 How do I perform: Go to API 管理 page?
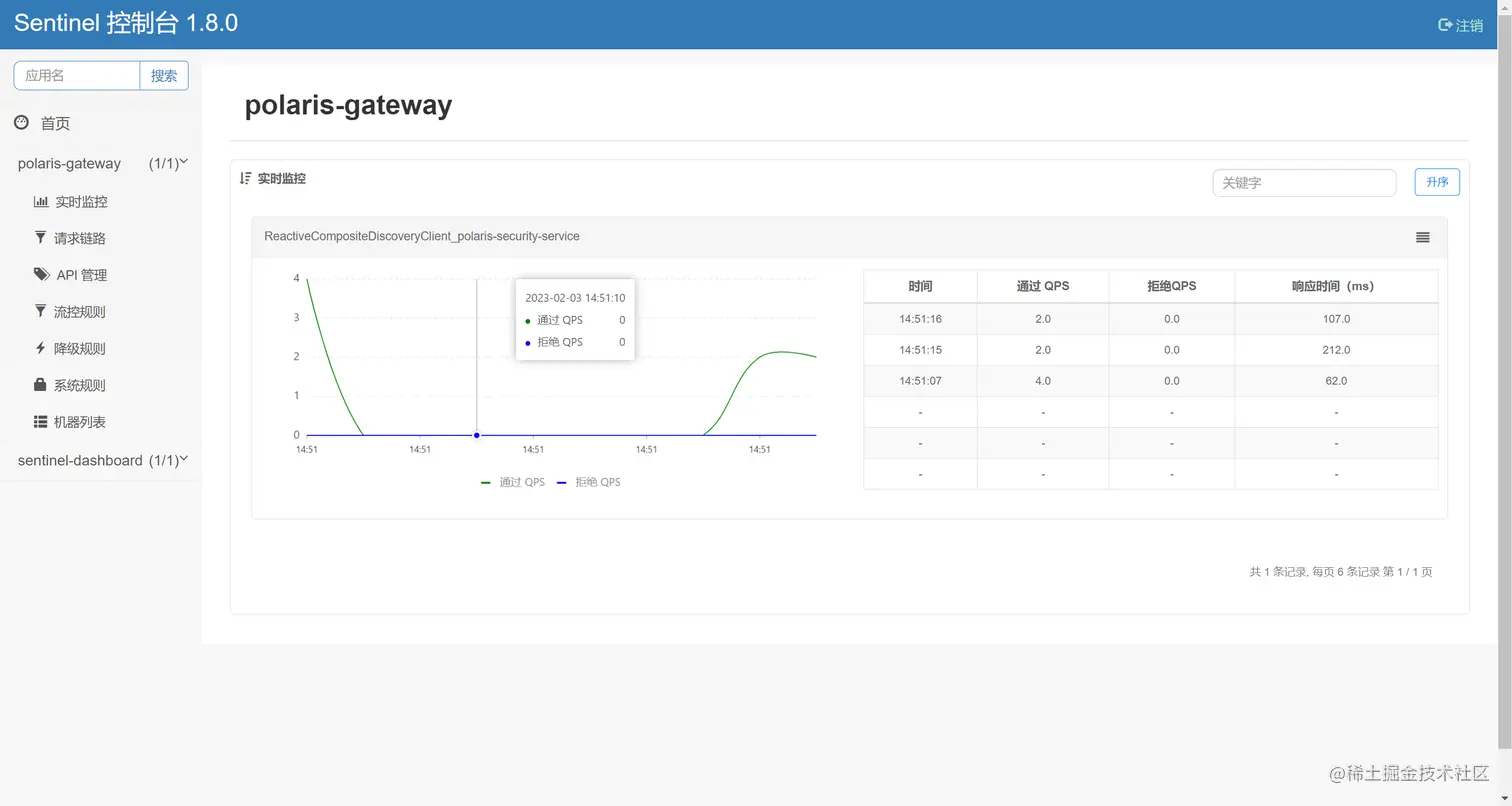[82, 275]
